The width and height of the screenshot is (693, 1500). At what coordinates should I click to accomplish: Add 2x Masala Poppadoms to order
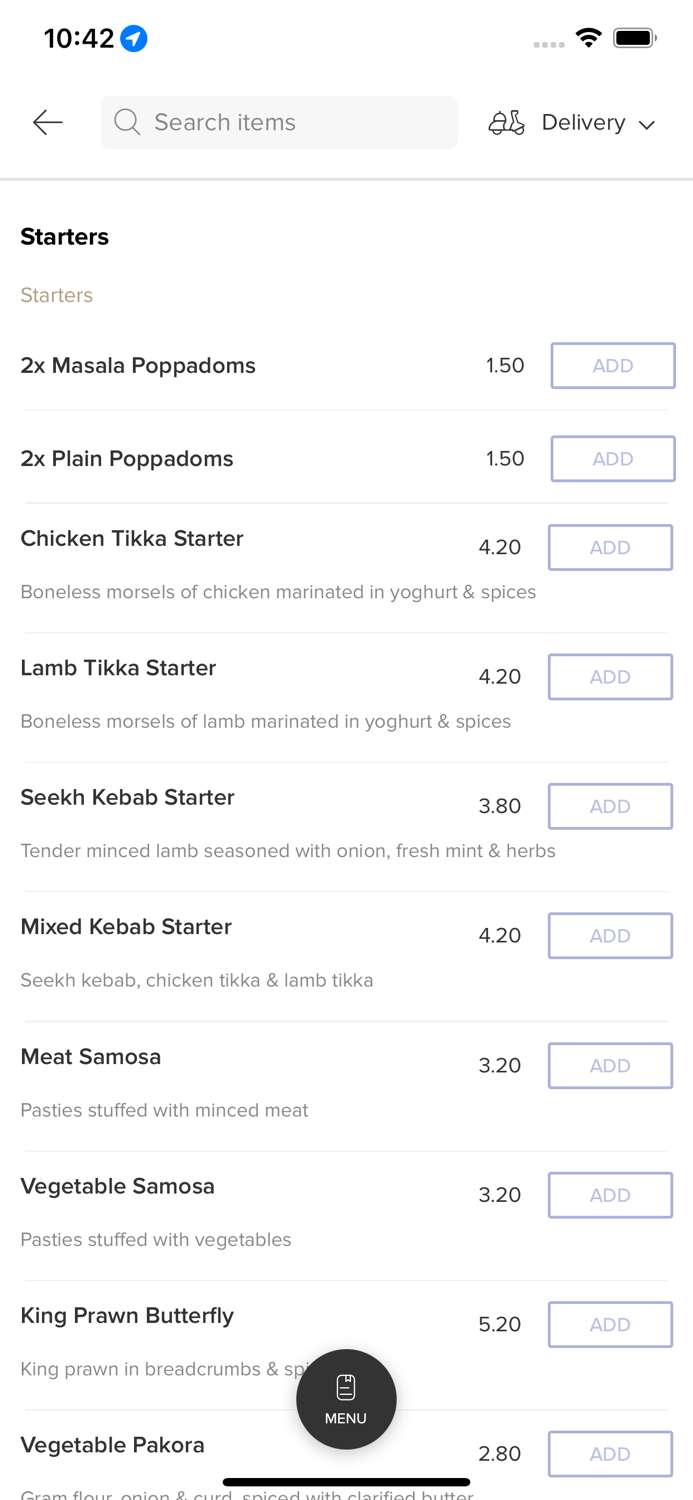612,366
